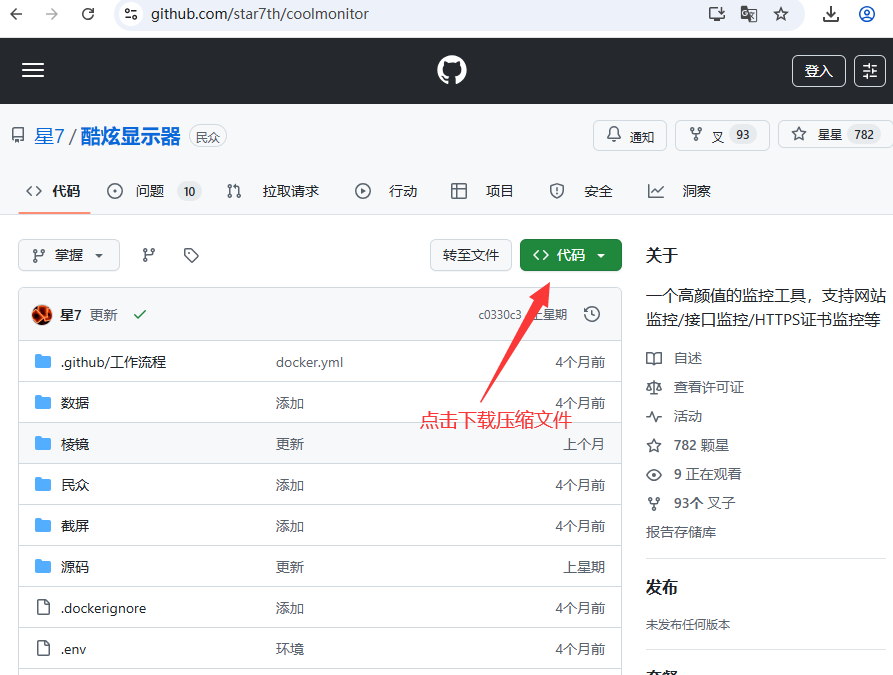Image resolution: width=893 pixels, height=675 pixels.
Task: Click the install app icon in address bar
Action: click(716, 14)
